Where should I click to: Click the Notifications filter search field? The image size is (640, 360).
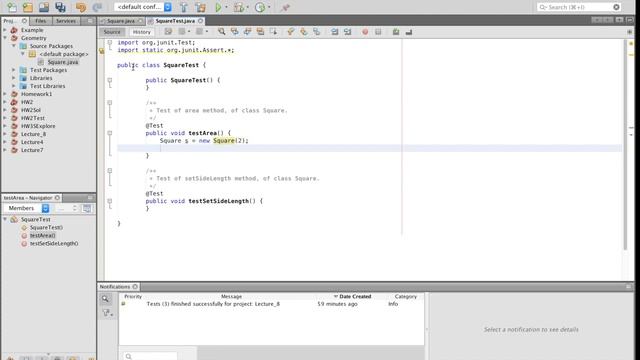tap(149, 356)
